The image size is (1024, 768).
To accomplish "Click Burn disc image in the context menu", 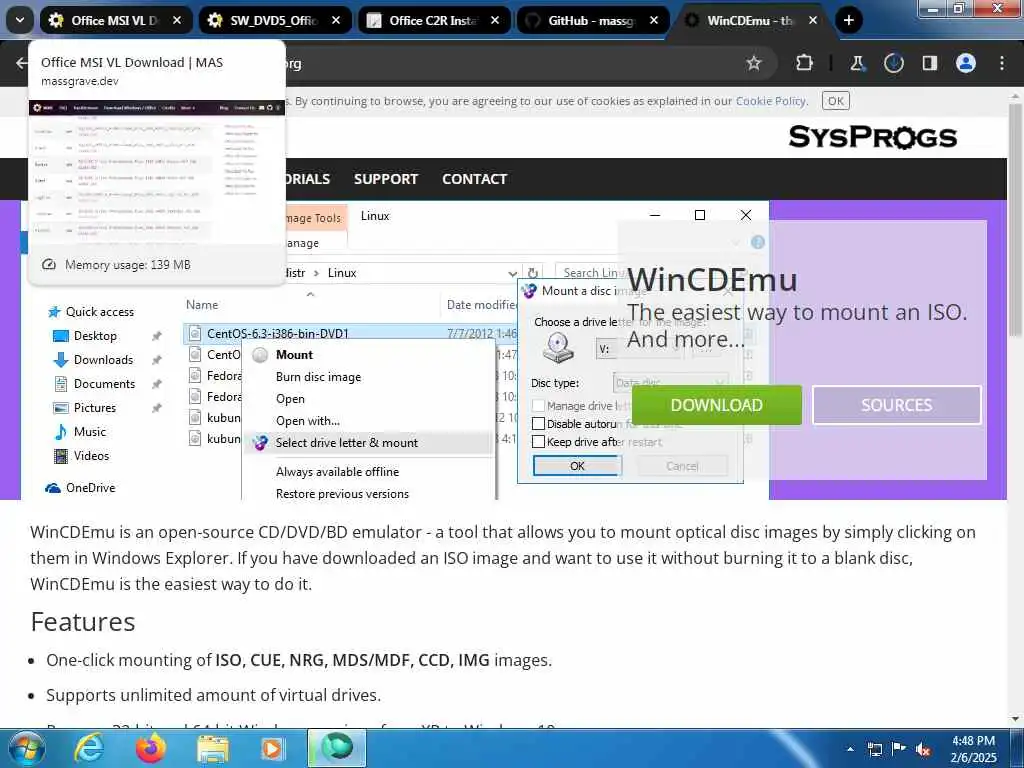I will (x=318, y=377).
